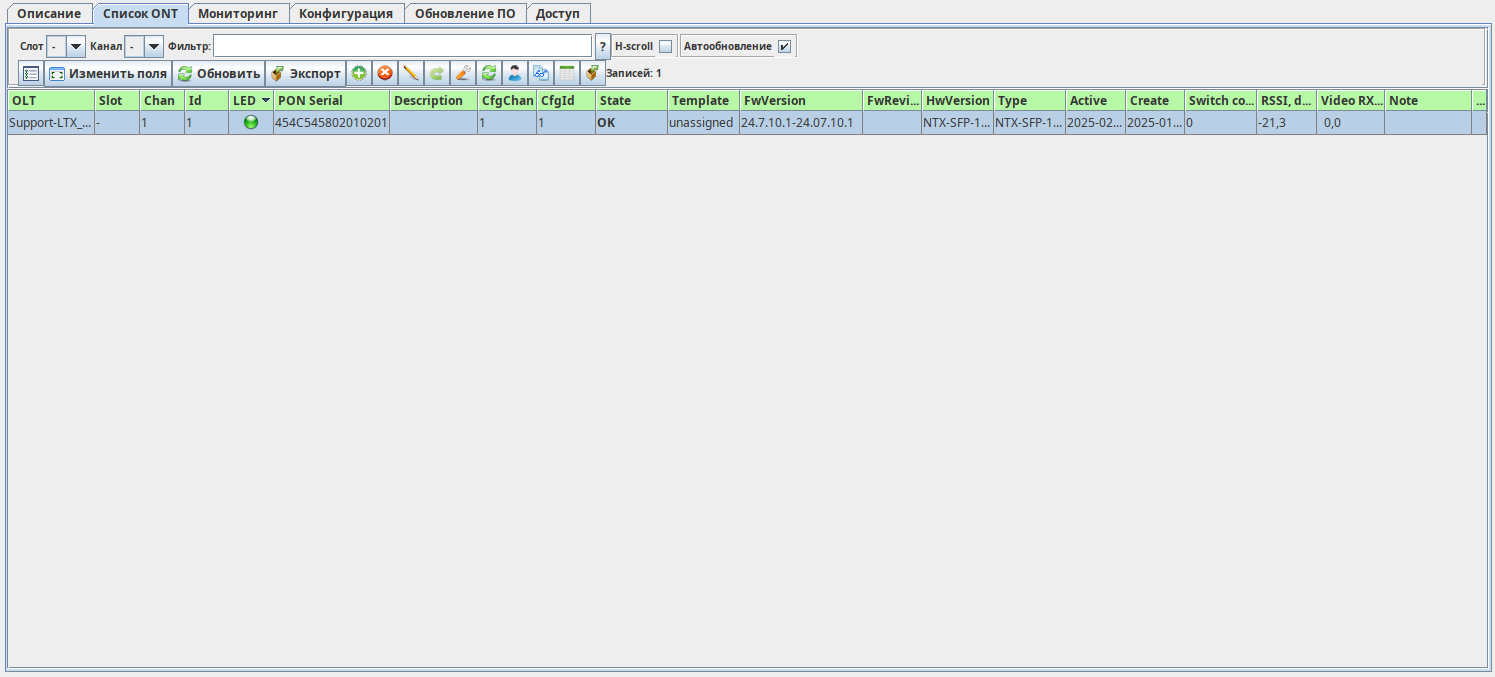Image resolution: width=1495 pixels, height=677 pixels.
Task: Sort by the Create column header
Action: pos(1155,100)
